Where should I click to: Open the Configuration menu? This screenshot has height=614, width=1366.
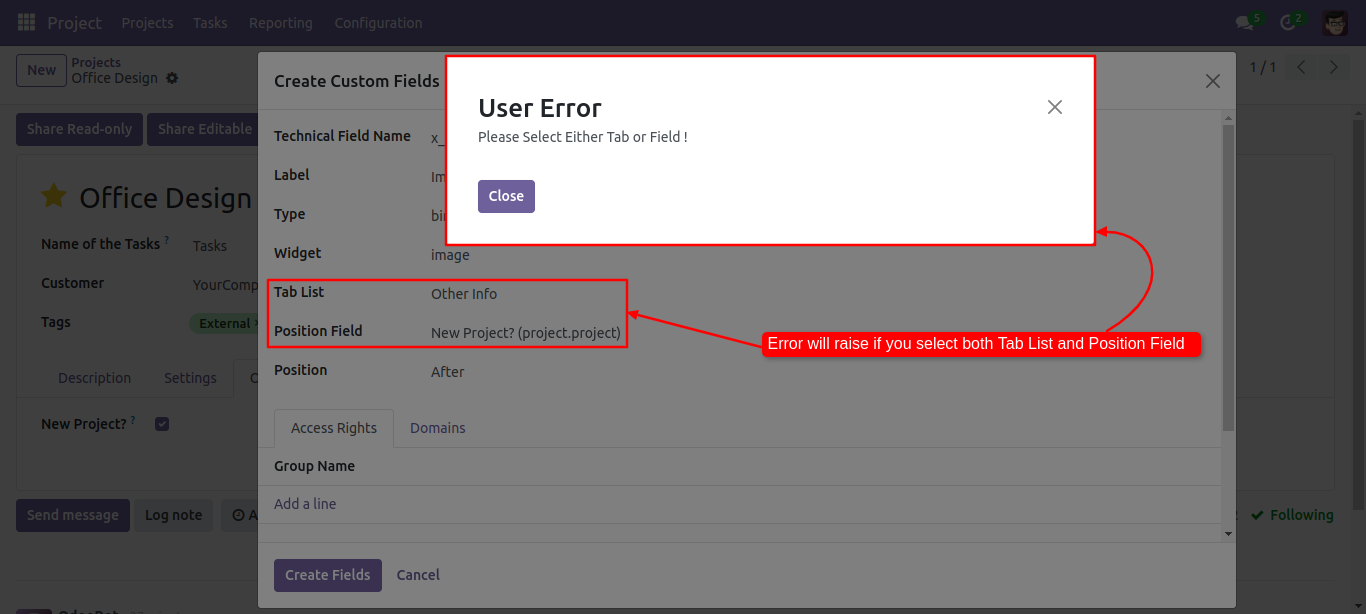coord(378,22)
